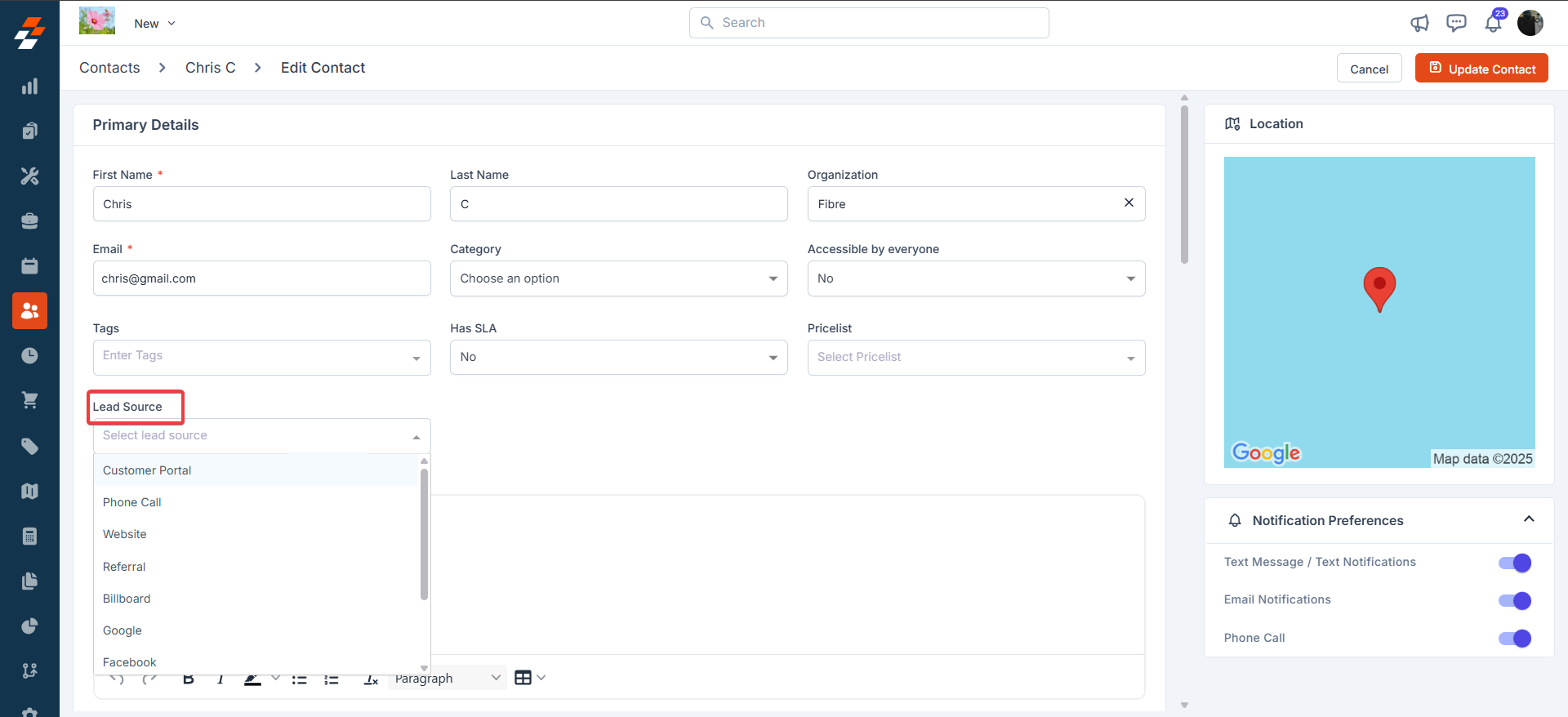Open the branch workflow icon in sidebar

[29, 670]
